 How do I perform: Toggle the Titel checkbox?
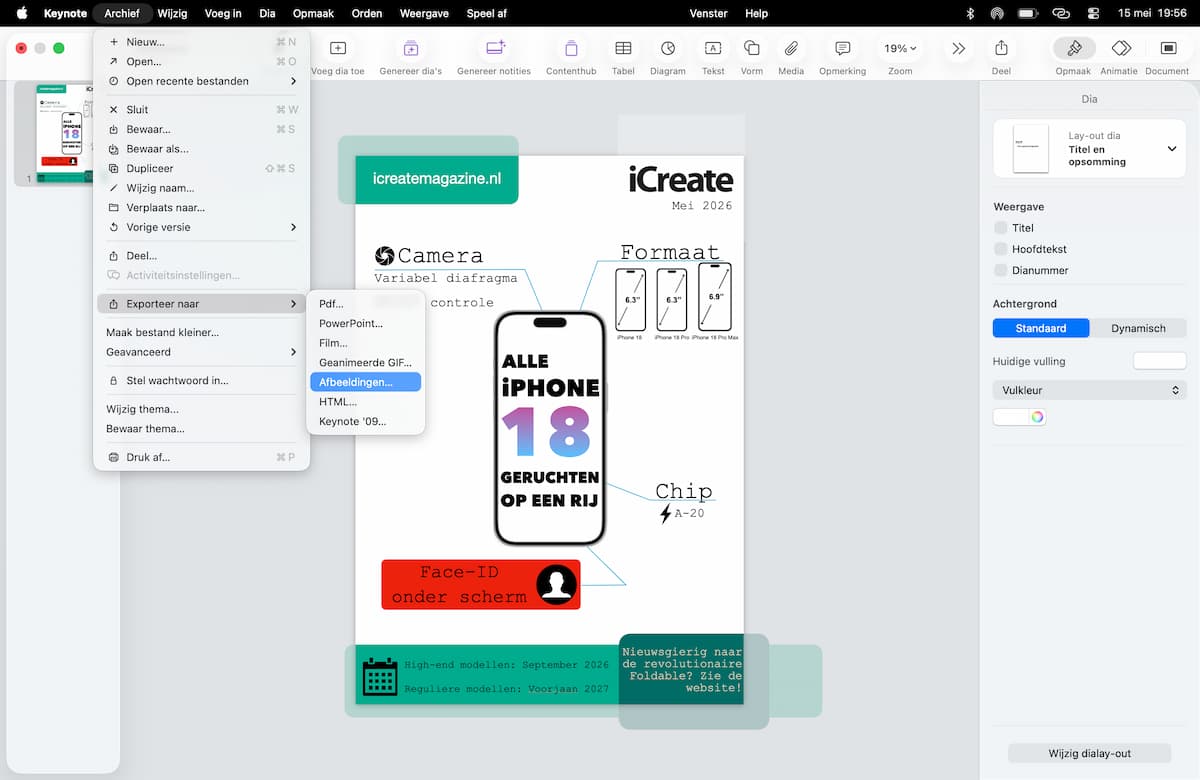[x=1001, y=228]
